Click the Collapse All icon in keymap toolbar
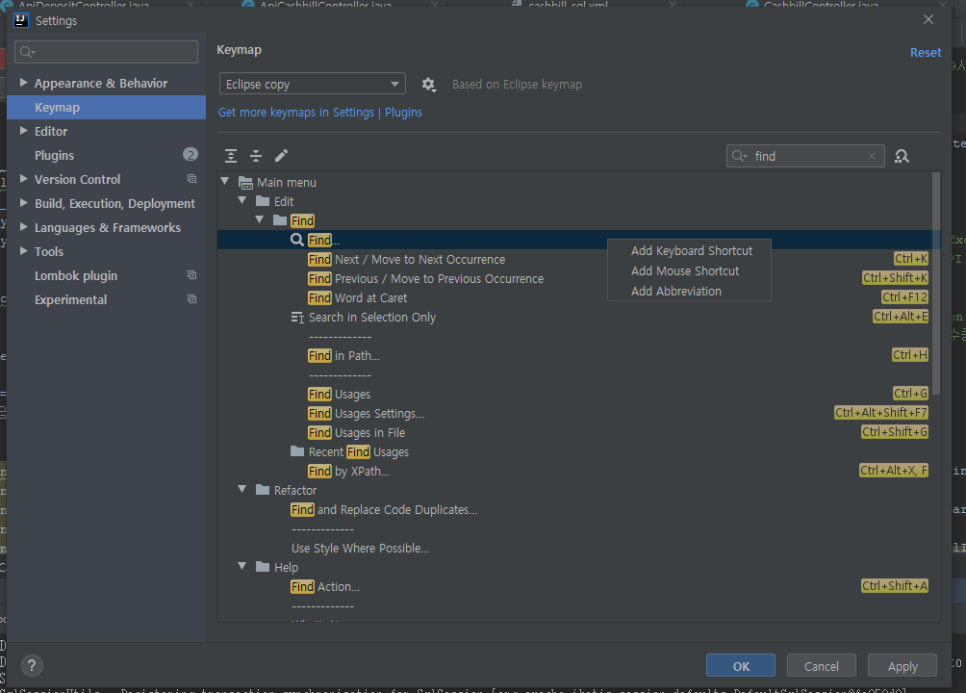The height and width of the screenshot is (693, 966). coord(256,156)
